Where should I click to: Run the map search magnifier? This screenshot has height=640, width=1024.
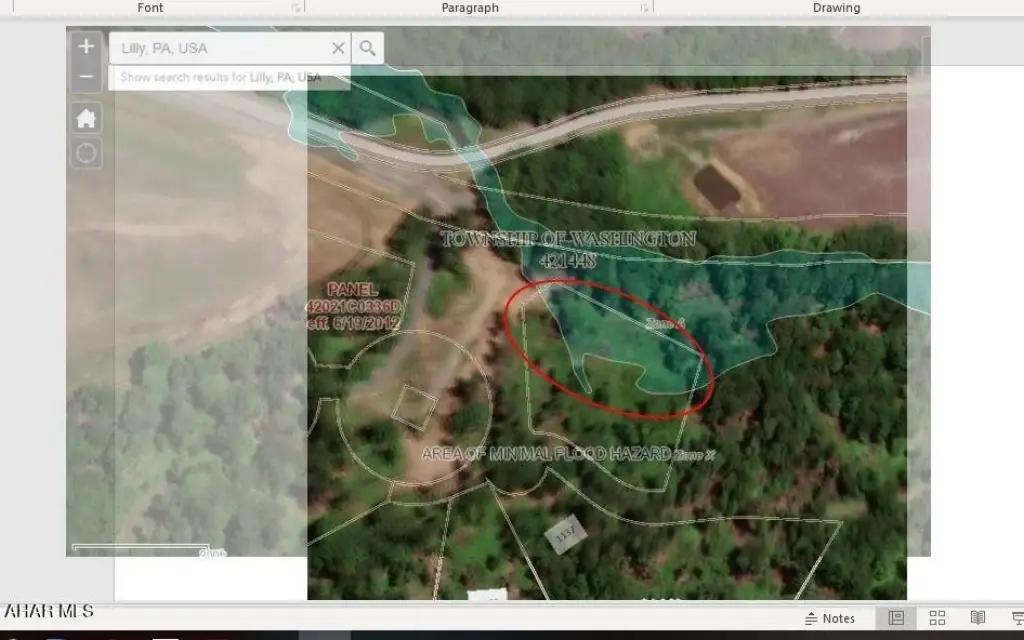point(368,48)
